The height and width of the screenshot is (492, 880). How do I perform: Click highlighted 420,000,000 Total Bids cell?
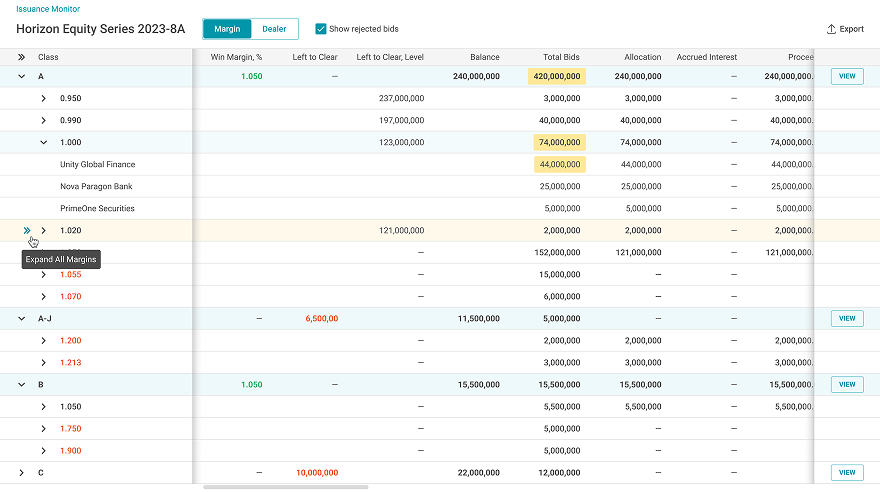point(557,76)
